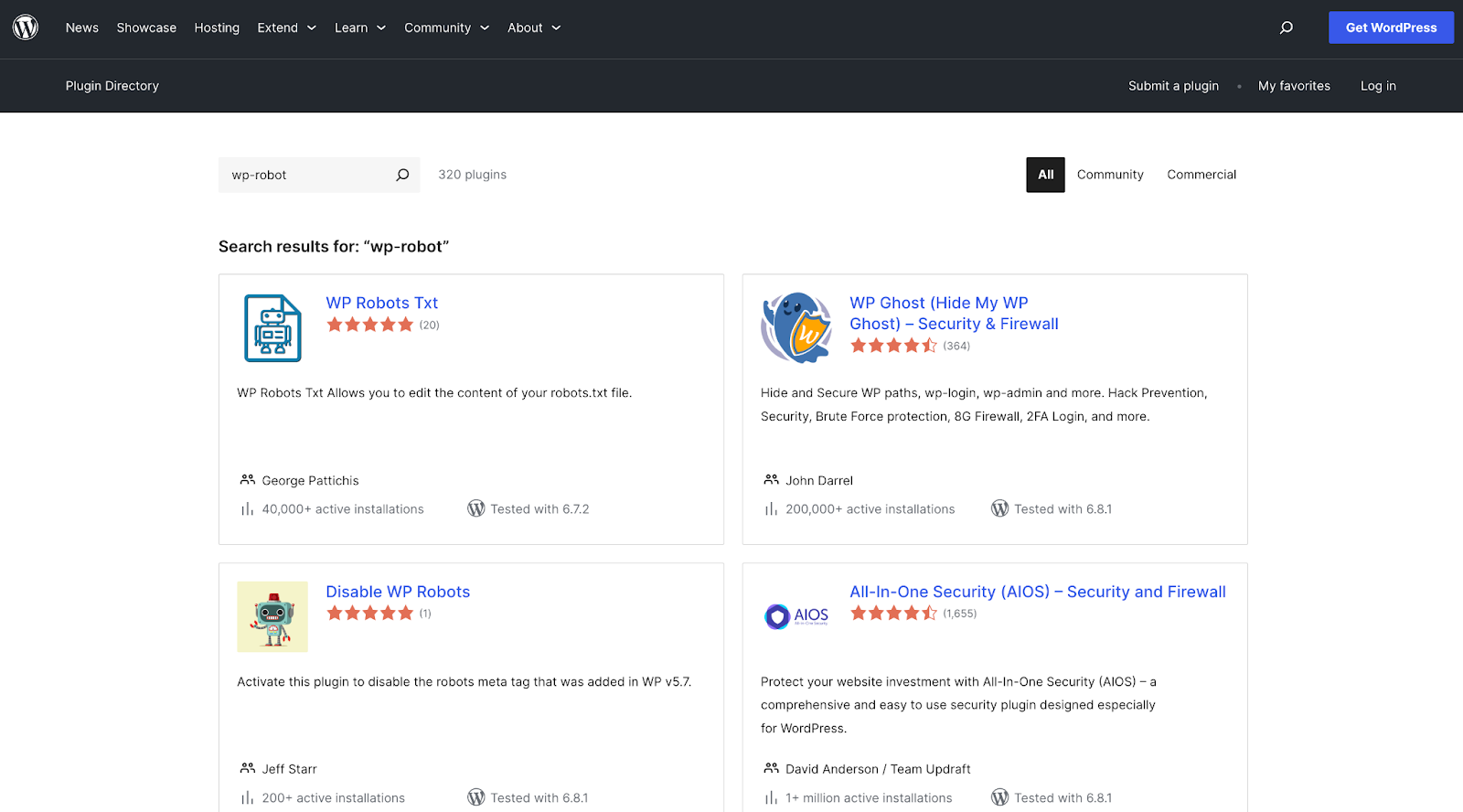This screenshot has height=812, width=1463.
Task: Click installations bar icon beside 200+ active
Action: [x=247, y=798]
